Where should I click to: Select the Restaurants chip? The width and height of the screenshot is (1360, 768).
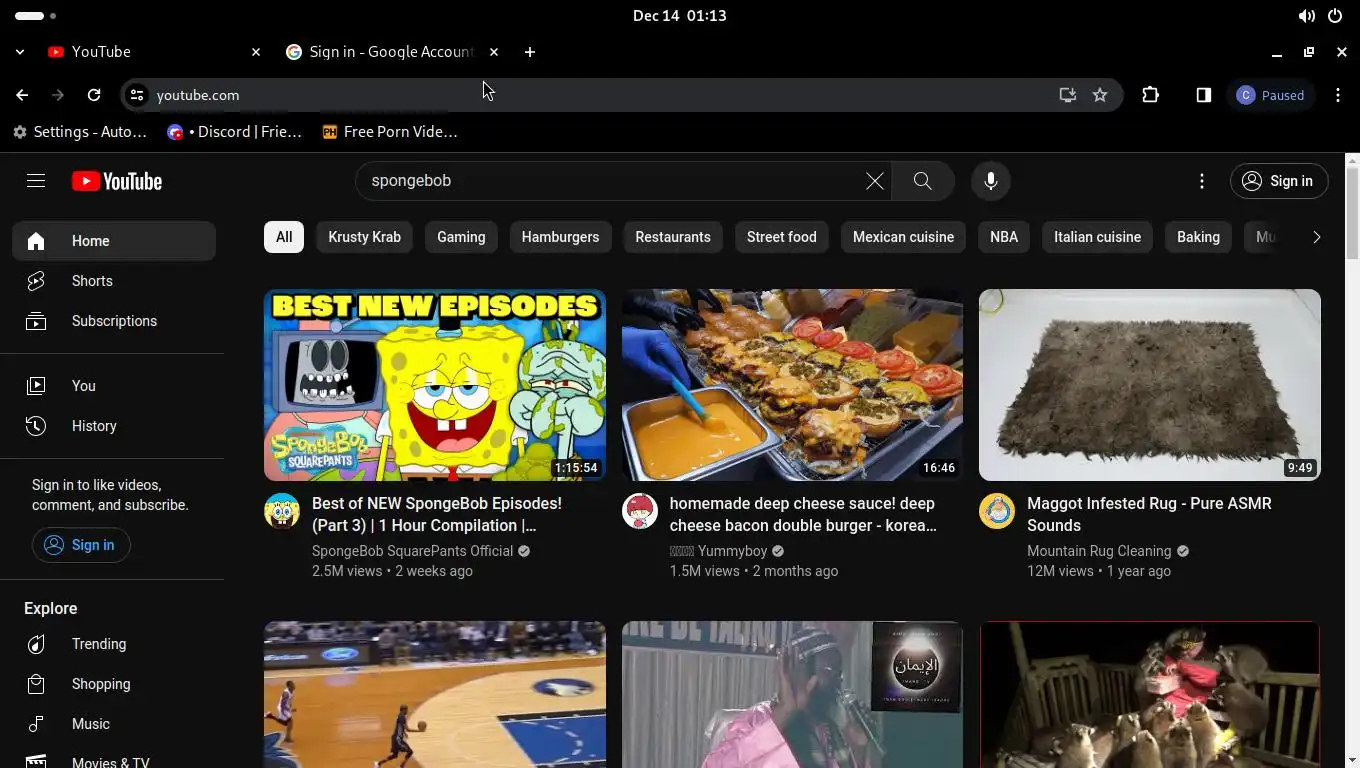click(673, 237)
